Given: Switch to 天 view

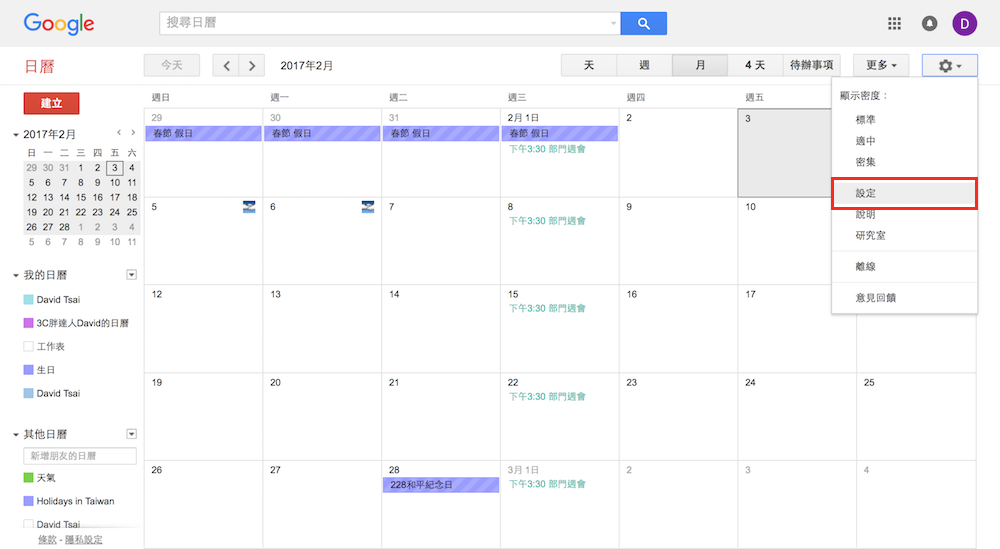Looking at the screenshot, I should click(x=589, y=65).
